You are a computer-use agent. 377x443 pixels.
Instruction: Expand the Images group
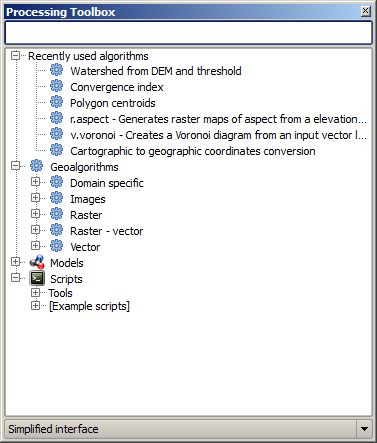pos(35,198)
